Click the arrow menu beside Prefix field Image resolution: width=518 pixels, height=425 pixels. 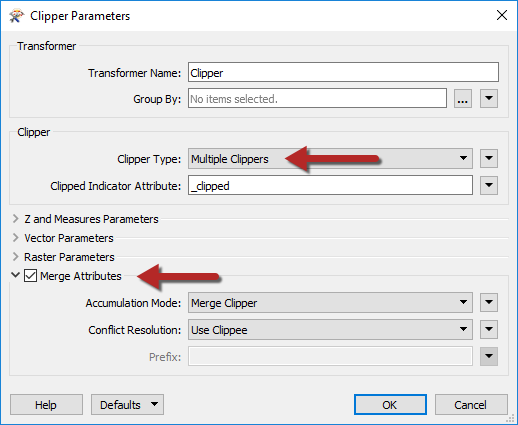(x=489, y=357)
